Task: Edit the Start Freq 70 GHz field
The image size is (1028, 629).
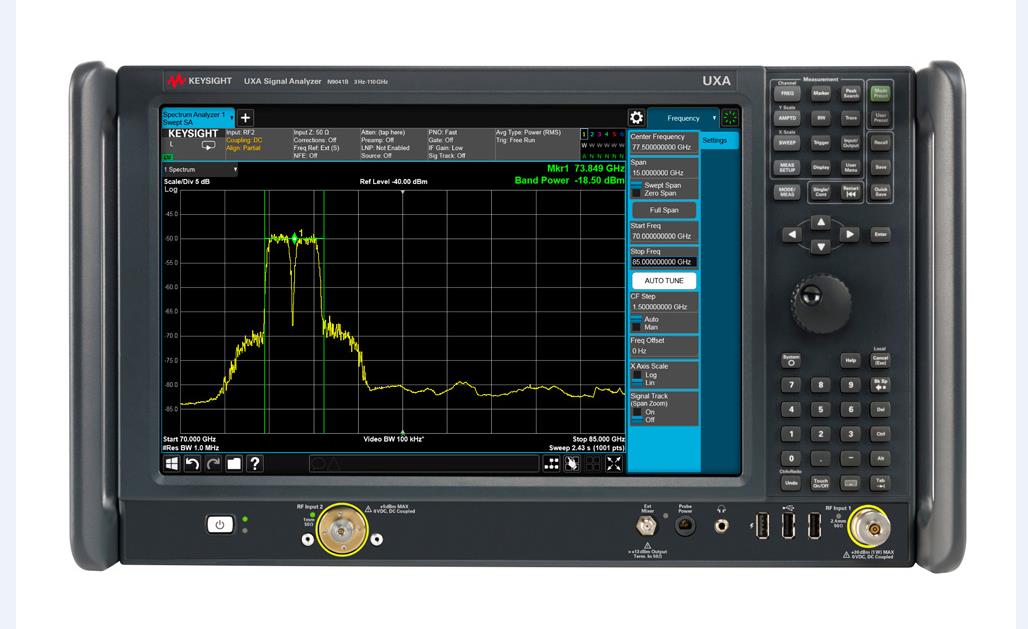Action: (664, 232)
